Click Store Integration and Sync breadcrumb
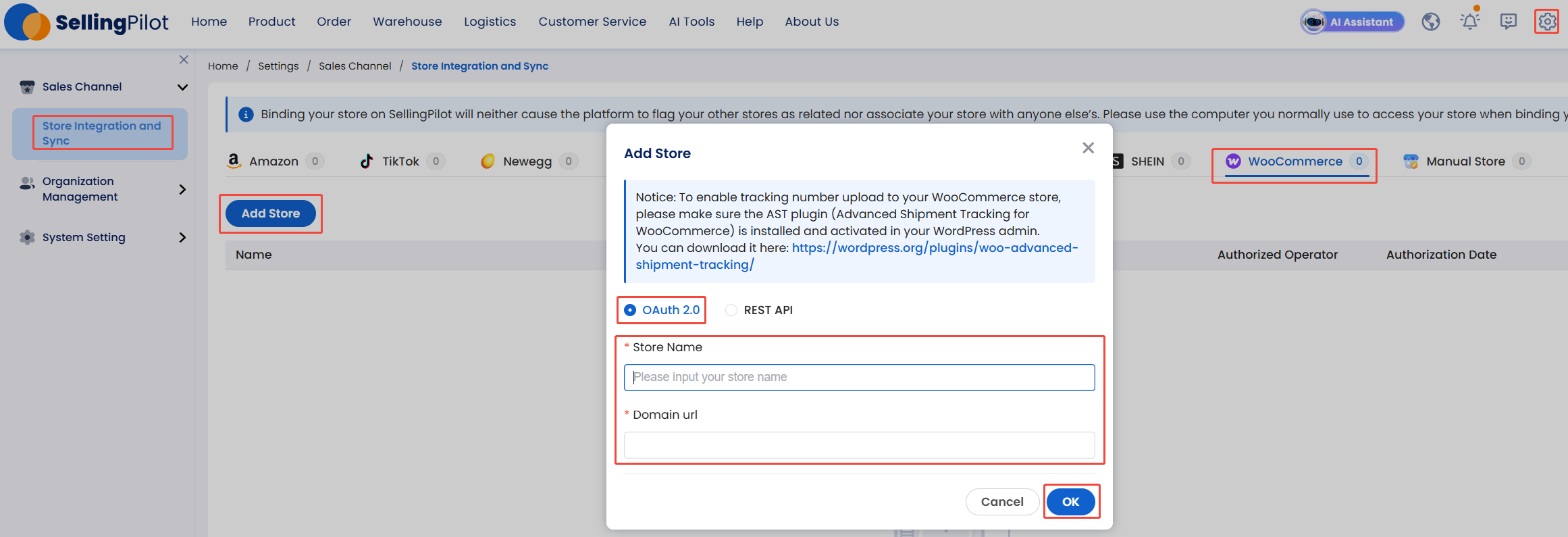The width and height of the screenshot is (1568, 537). click(479, 66)
